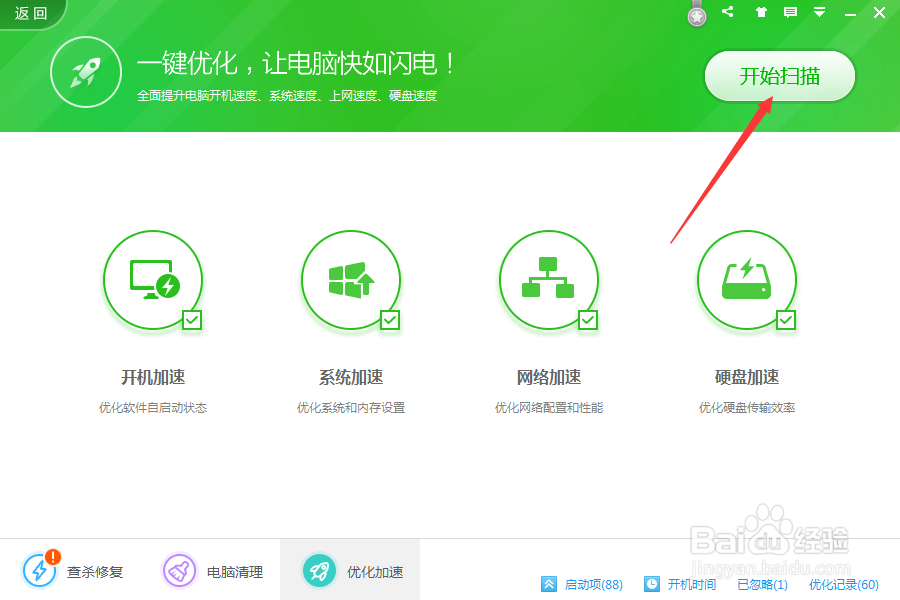Go back using the 返回 button
Screen dimensions: 900x600
pyautogui.click(x=32, y=13)
